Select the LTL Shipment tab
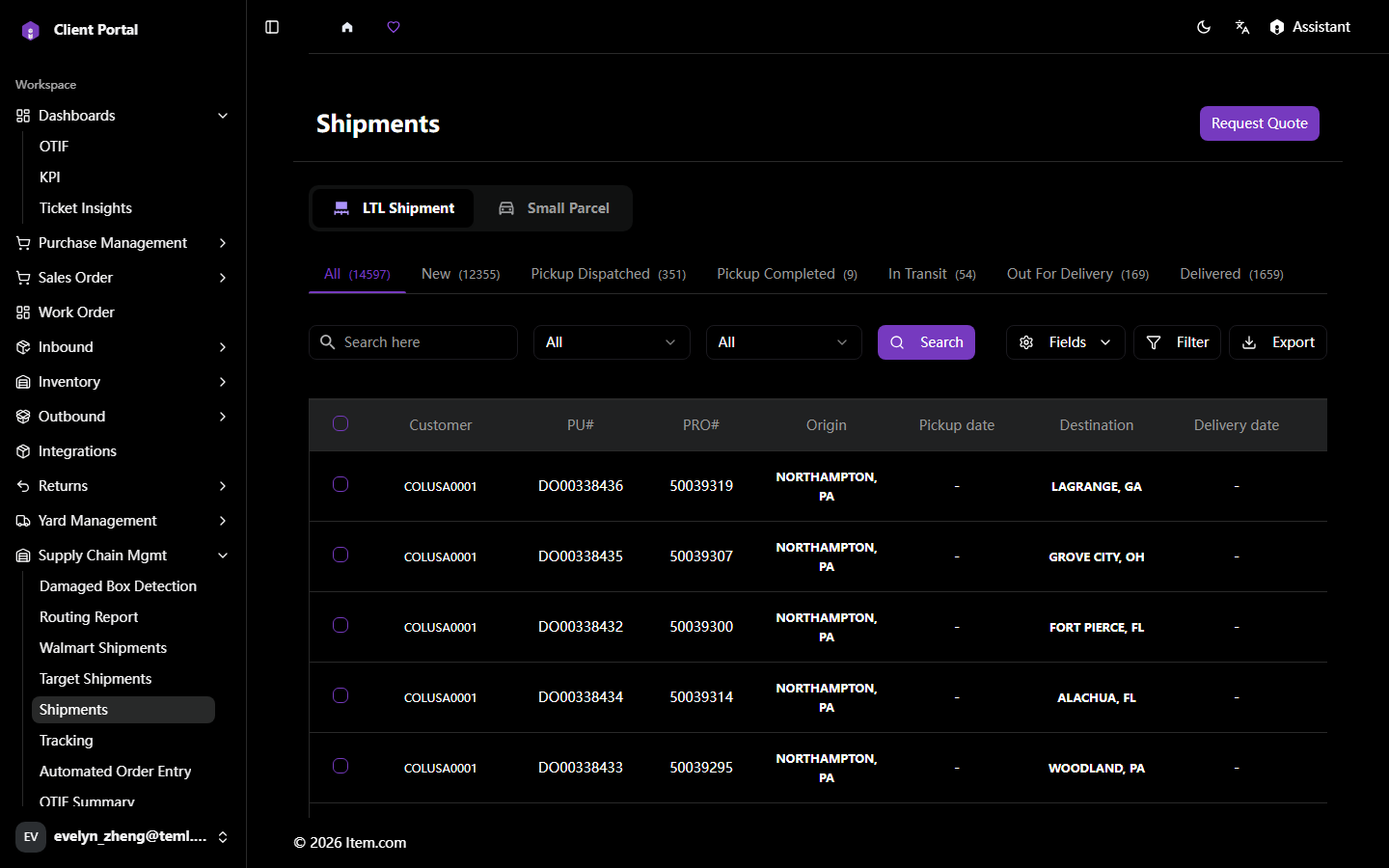This screenshot has height=868, width=1389. (x=394, y=208)
